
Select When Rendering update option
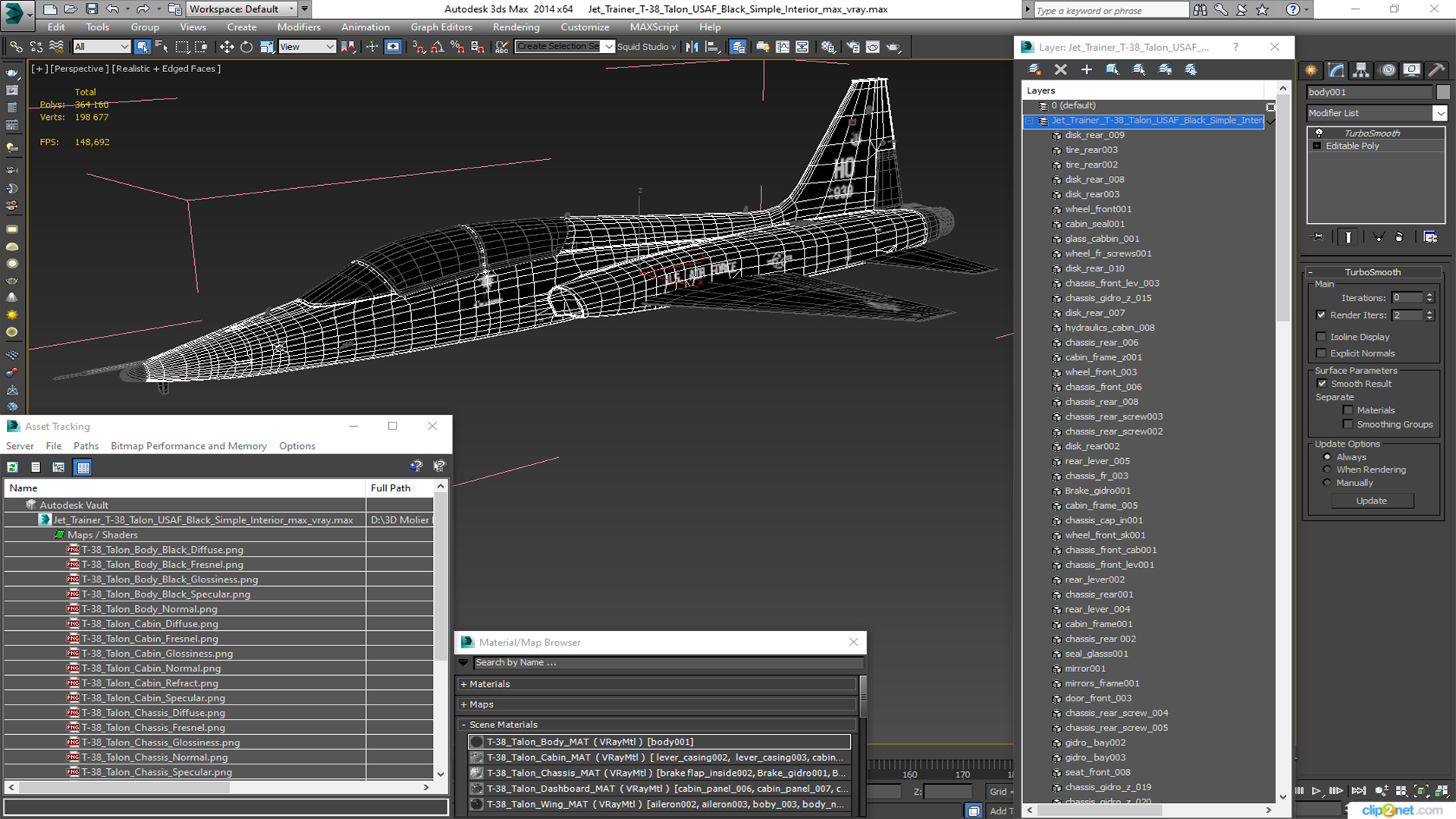click(x=1327, y=469)
